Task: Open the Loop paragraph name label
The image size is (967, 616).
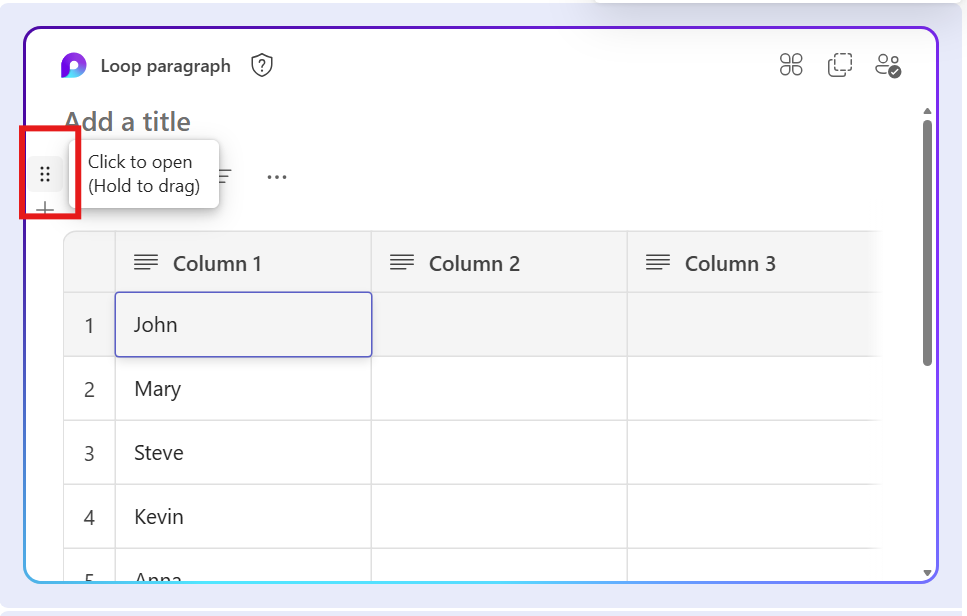Action: [x=165, y=66]
